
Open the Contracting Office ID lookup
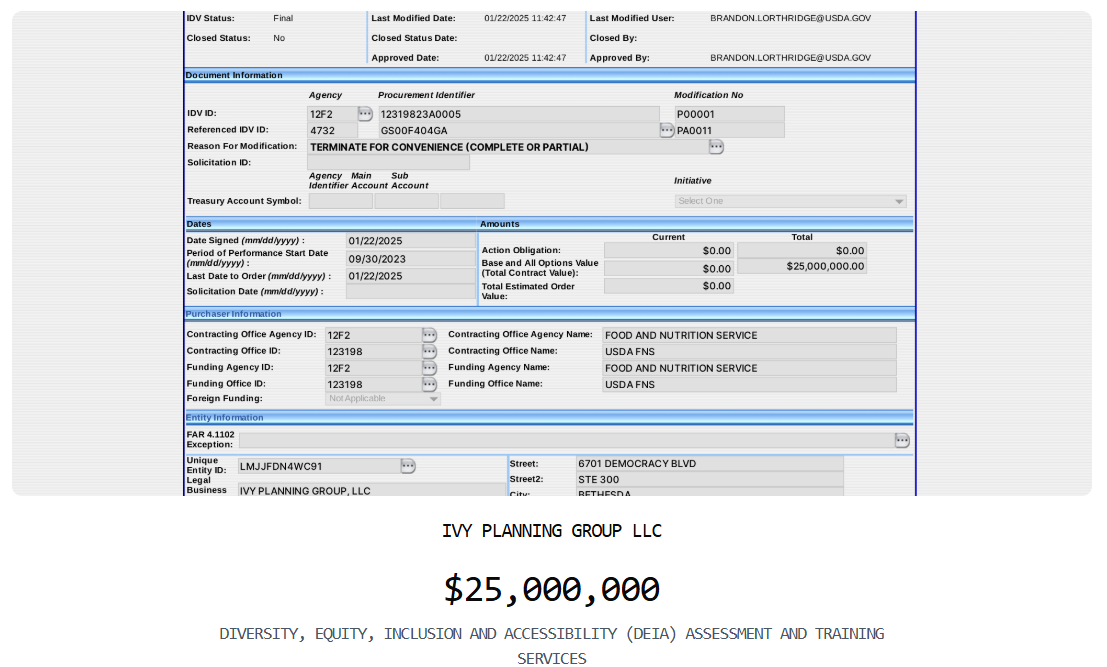click(x=429, y=351)
